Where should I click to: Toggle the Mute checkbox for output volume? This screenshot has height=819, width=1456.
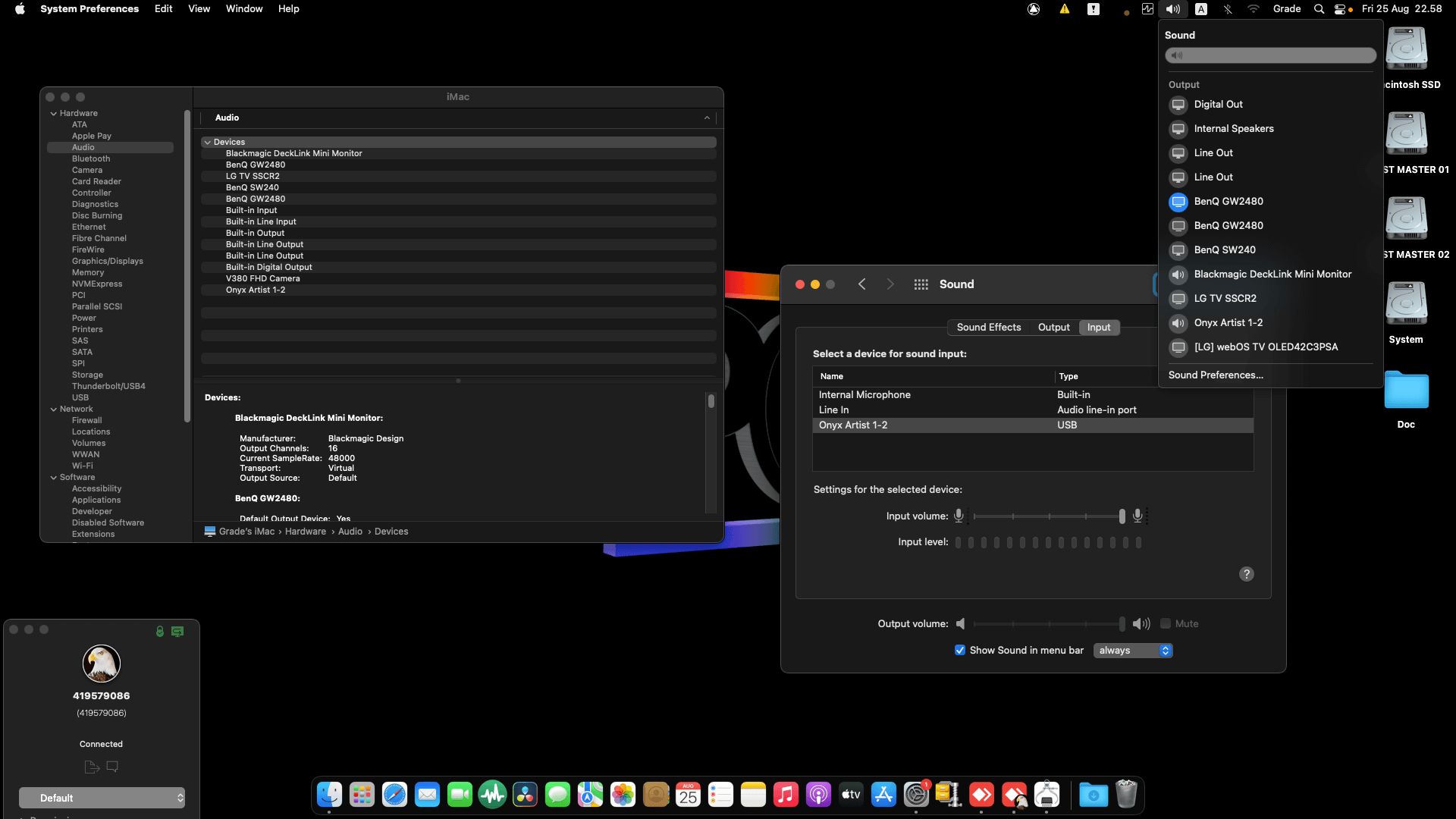pyautogui.click(x=1166, y=623)
